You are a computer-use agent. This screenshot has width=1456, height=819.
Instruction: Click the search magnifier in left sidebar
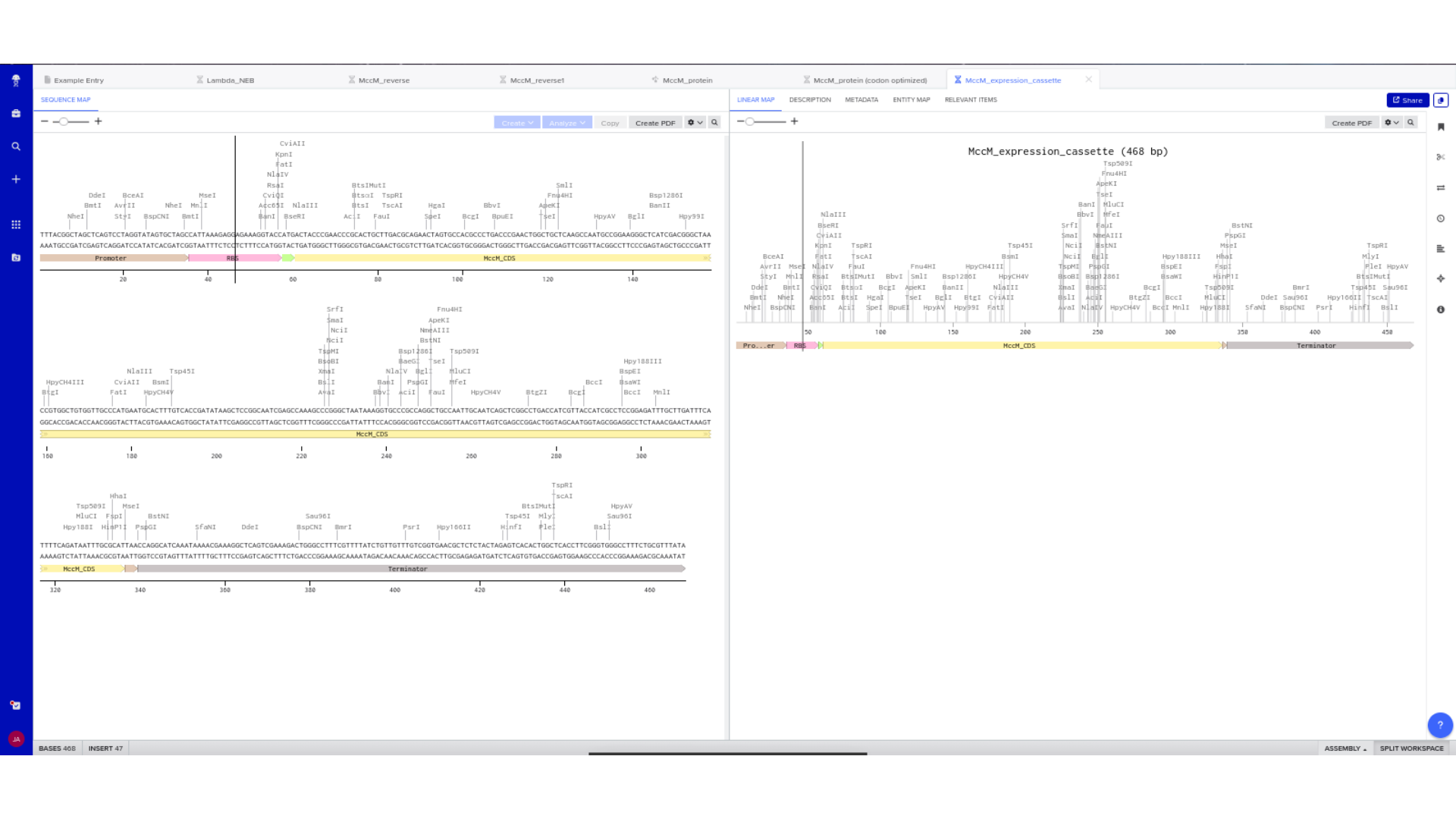[x=16, y=146]
